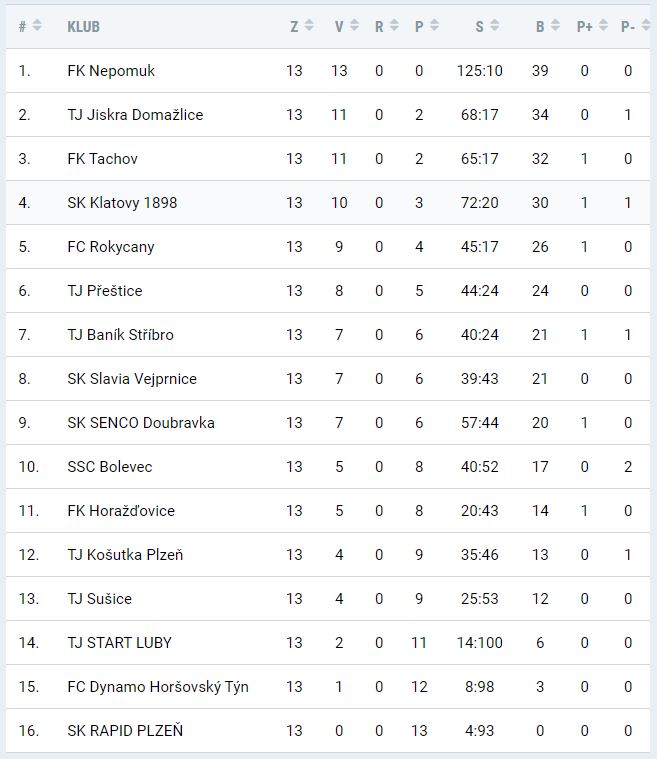The width and height of the screenshot is (657, 759).
Task: Open SK RAPID PLZEŇ club
Action: tap(125, 731)
